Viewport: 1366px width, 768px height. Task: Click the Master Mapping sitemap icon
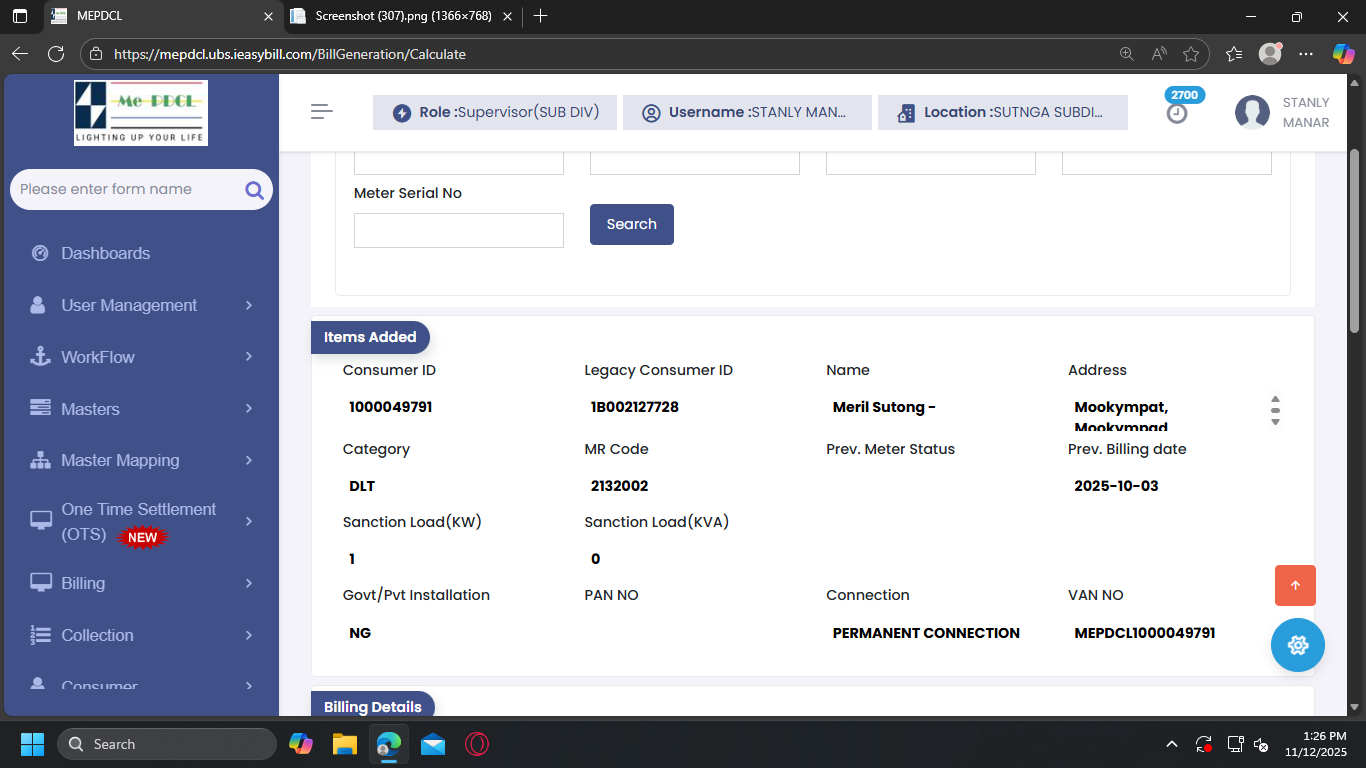pos(40,460)
